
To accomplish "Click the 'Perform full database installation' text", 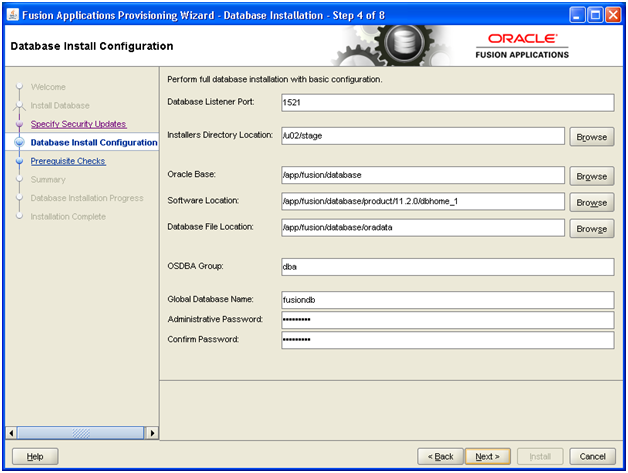I will [274, 79].
